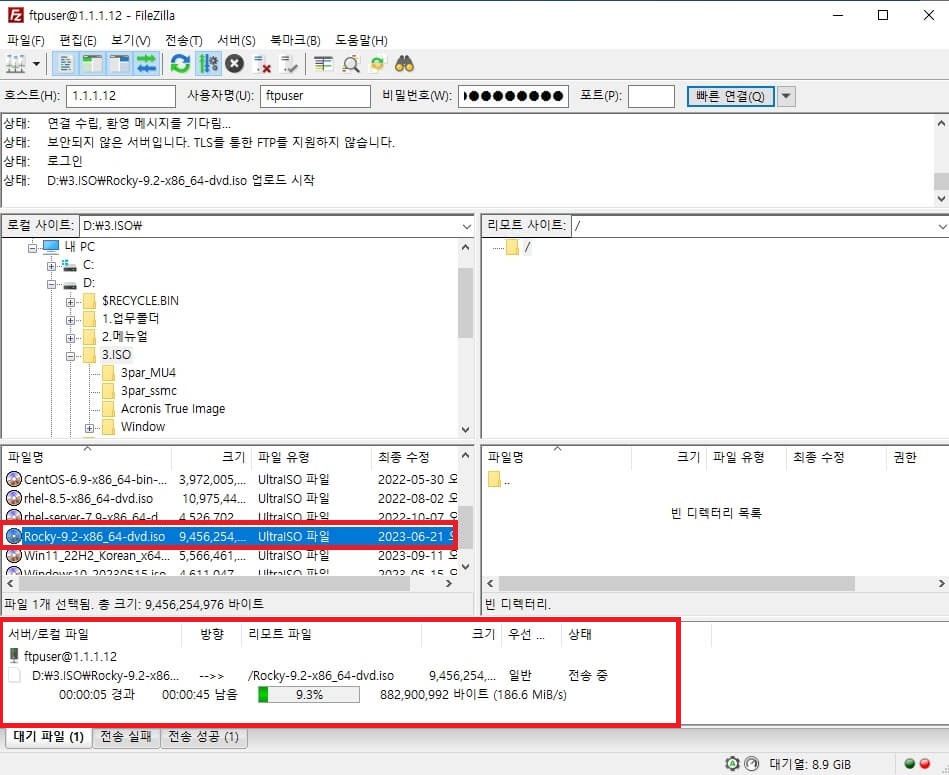The image size is (949, 775).
Task: Open the Site Manager dropdown arrow
Action: point(36,64)
